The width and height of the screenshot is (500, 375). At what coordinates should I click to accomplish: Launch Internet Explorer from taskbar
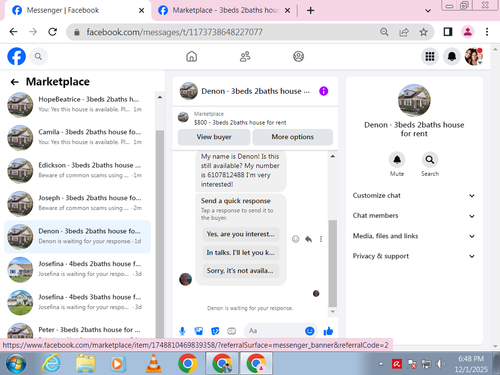51,364
